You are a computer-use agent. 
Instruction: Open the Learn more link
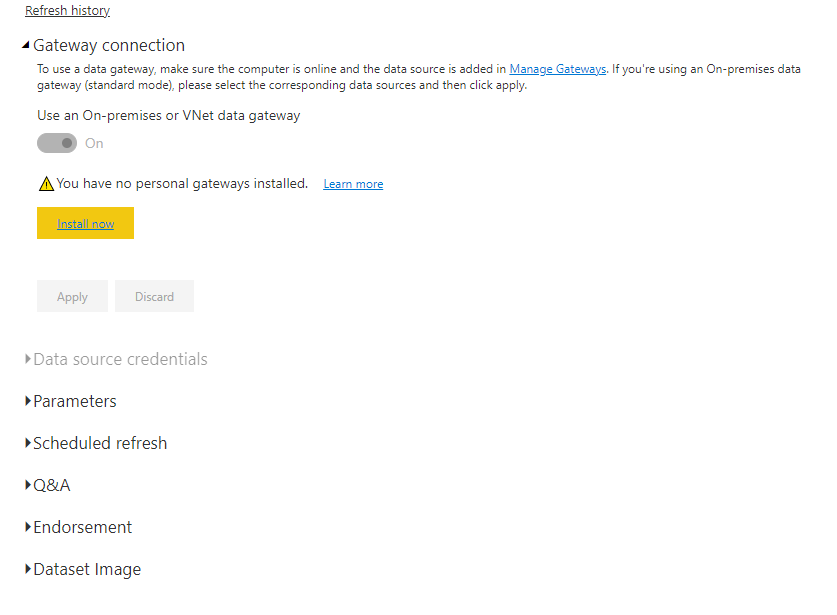click(x=353, y=184)
